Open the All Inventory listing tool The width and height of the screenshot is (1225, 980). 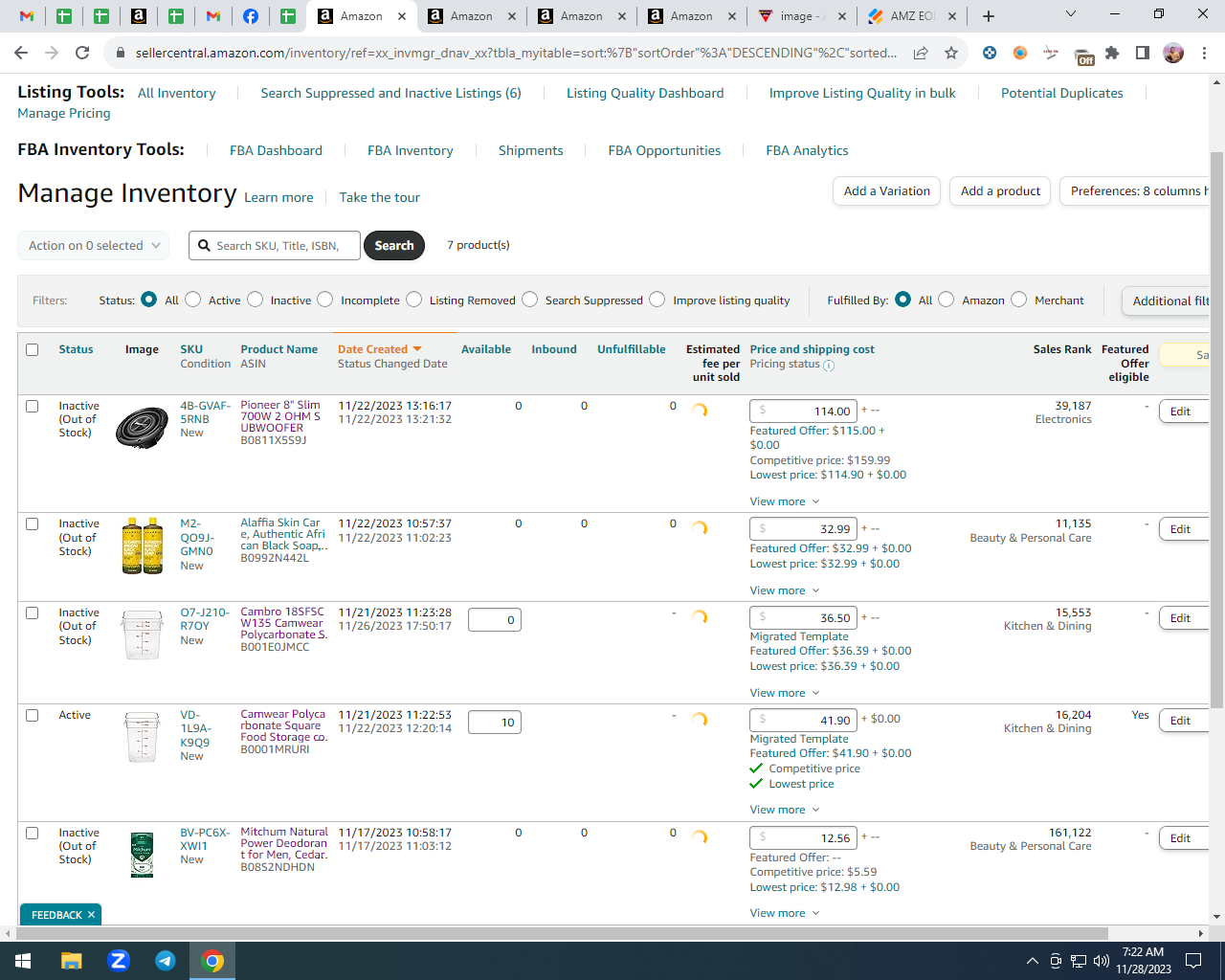pyautogui.click(x=177, y=93)
